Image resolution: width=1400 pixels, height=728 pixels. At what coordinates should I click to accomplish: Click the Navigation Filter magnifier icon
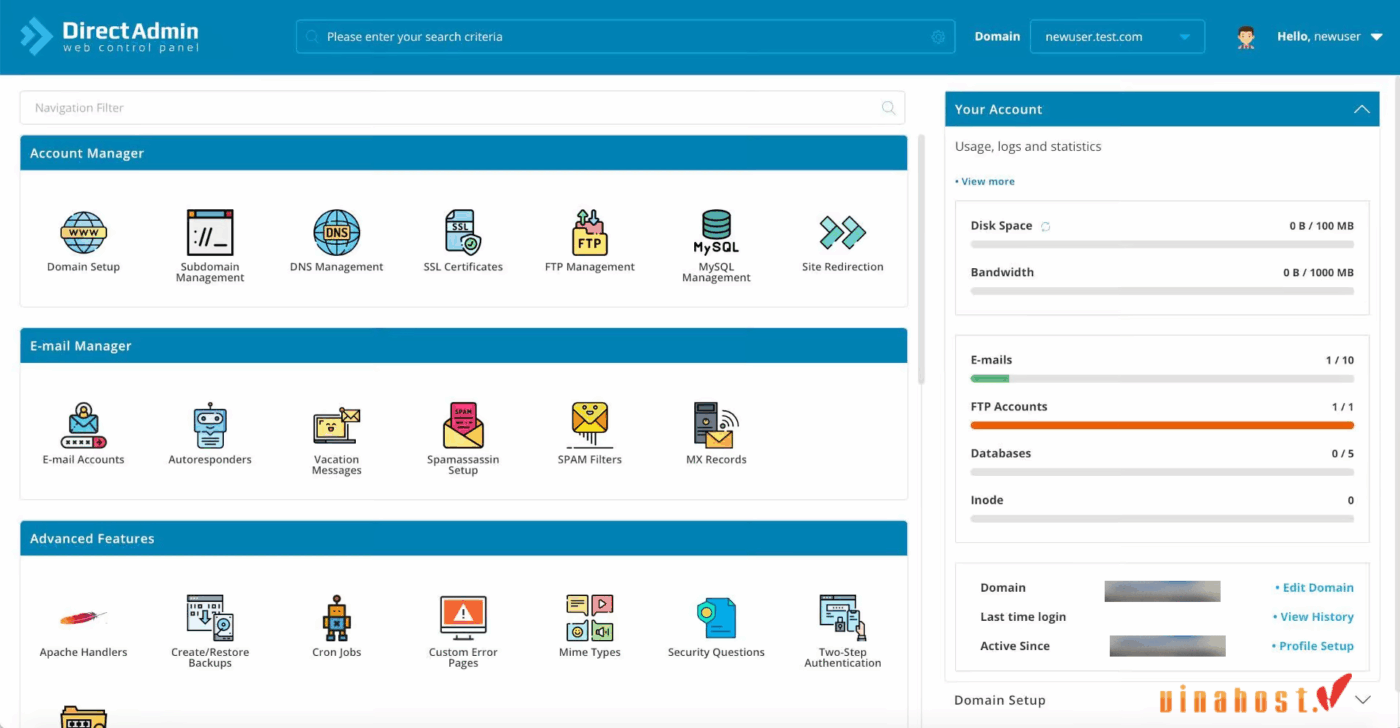tap(888, 108)
